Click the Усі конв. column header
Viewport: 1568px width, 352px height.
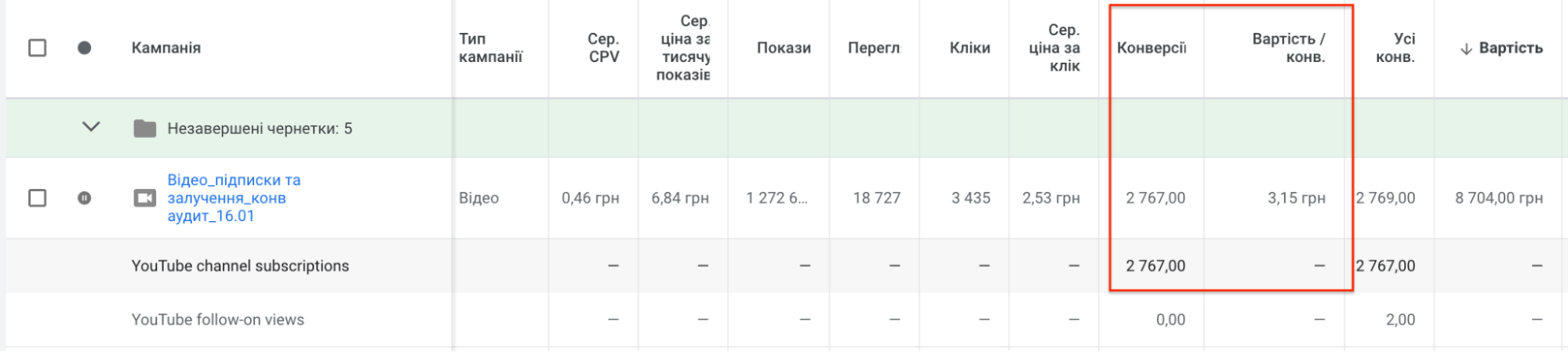[x=1395, y=48]
